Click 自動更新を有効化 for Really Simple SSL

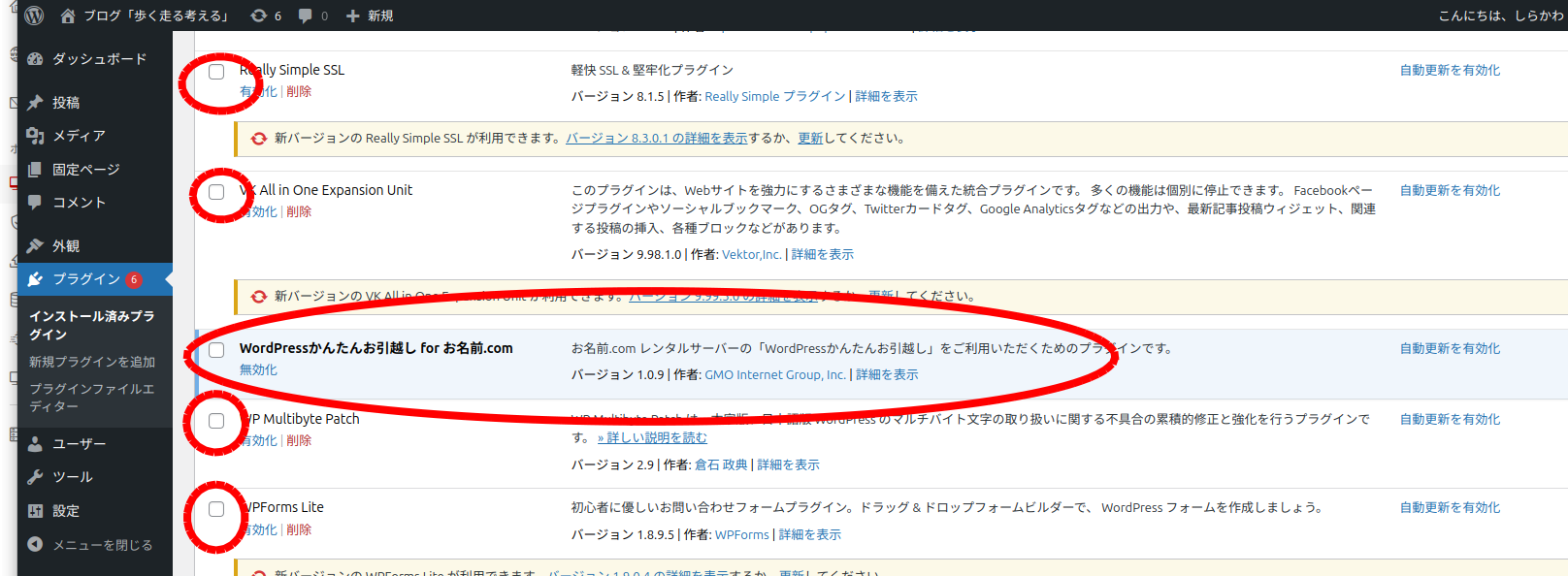(x=1450, y=70)
